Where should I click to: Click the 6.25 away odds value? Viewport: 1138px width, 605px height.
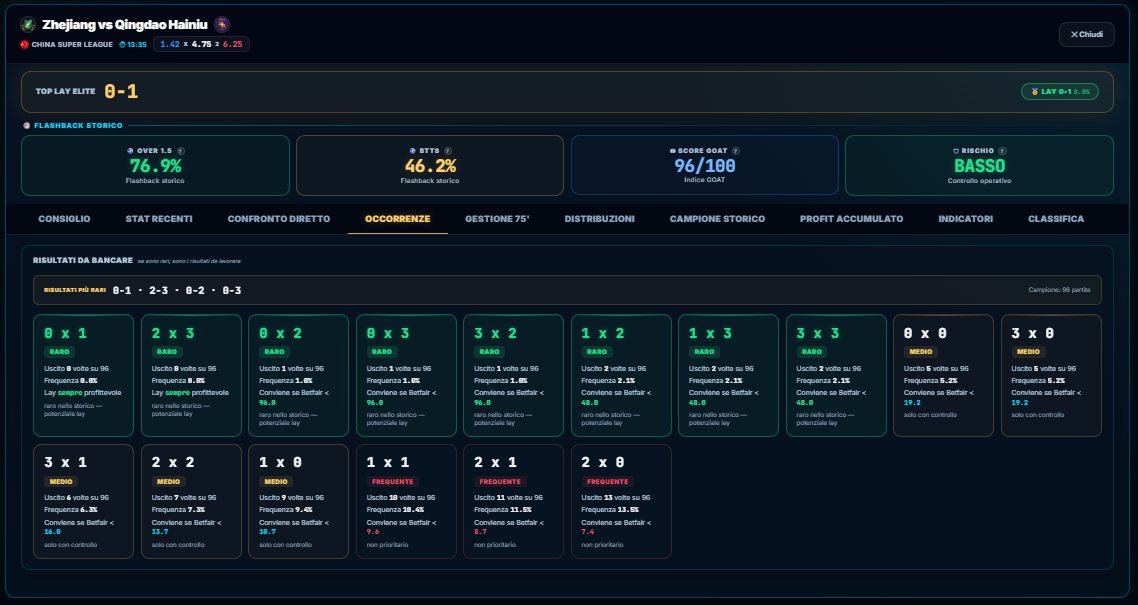click(x=233, y=44)
